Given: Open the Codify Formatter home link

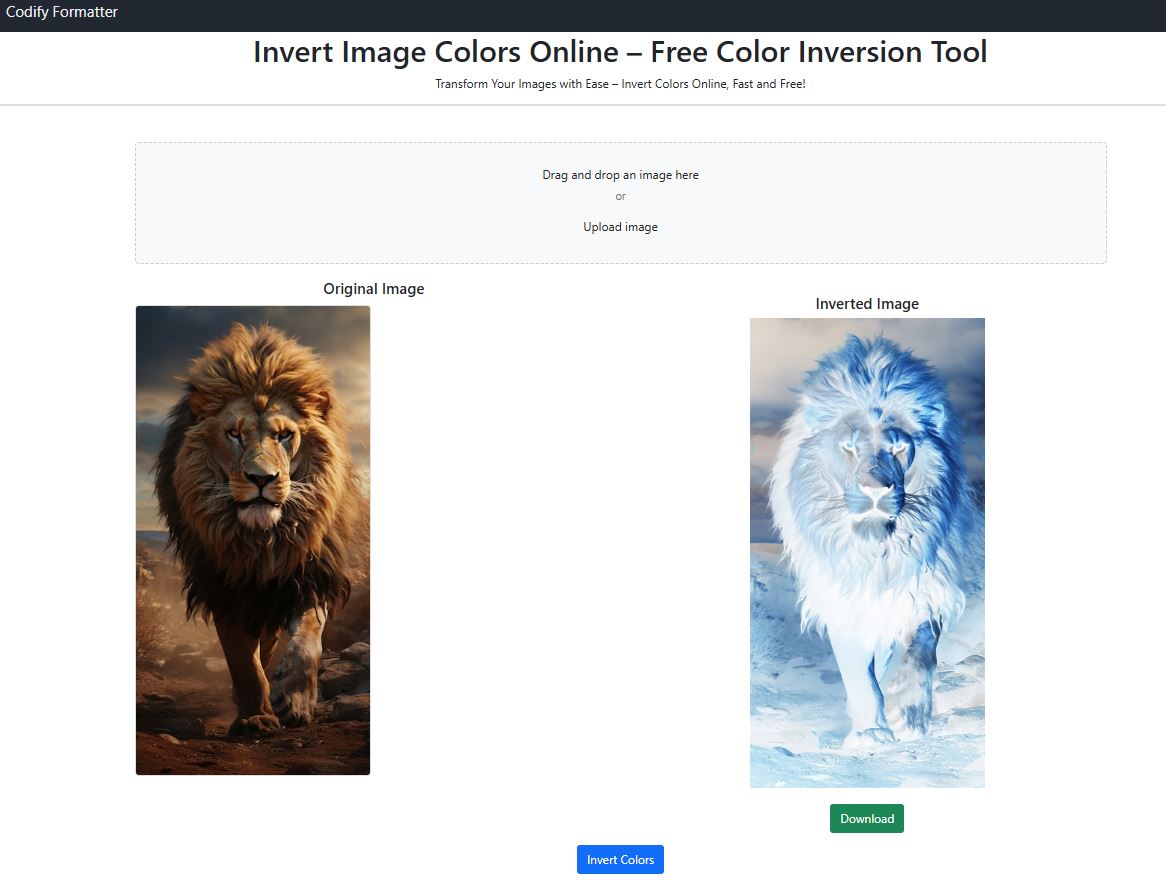Looking at the screenshot, I should coord(62,12).
